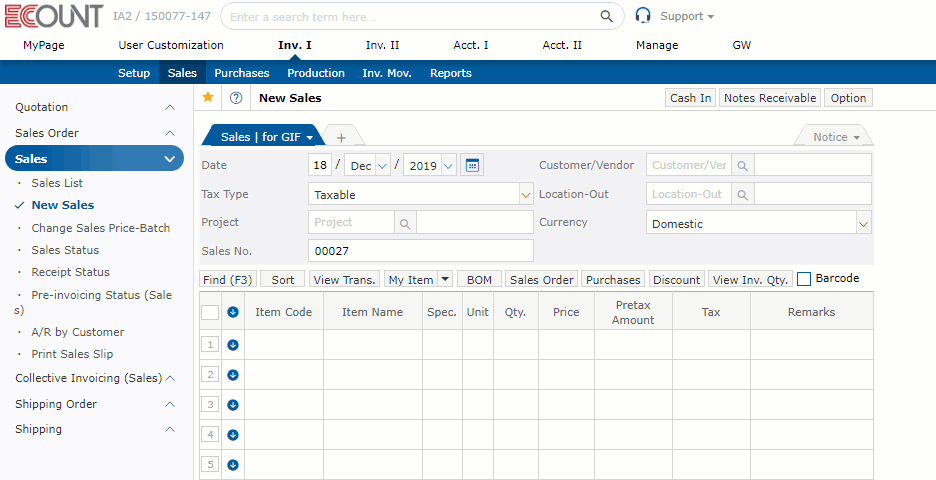Open the date calendar picker icon
The image size is (936, 480).
pos(472,165)
